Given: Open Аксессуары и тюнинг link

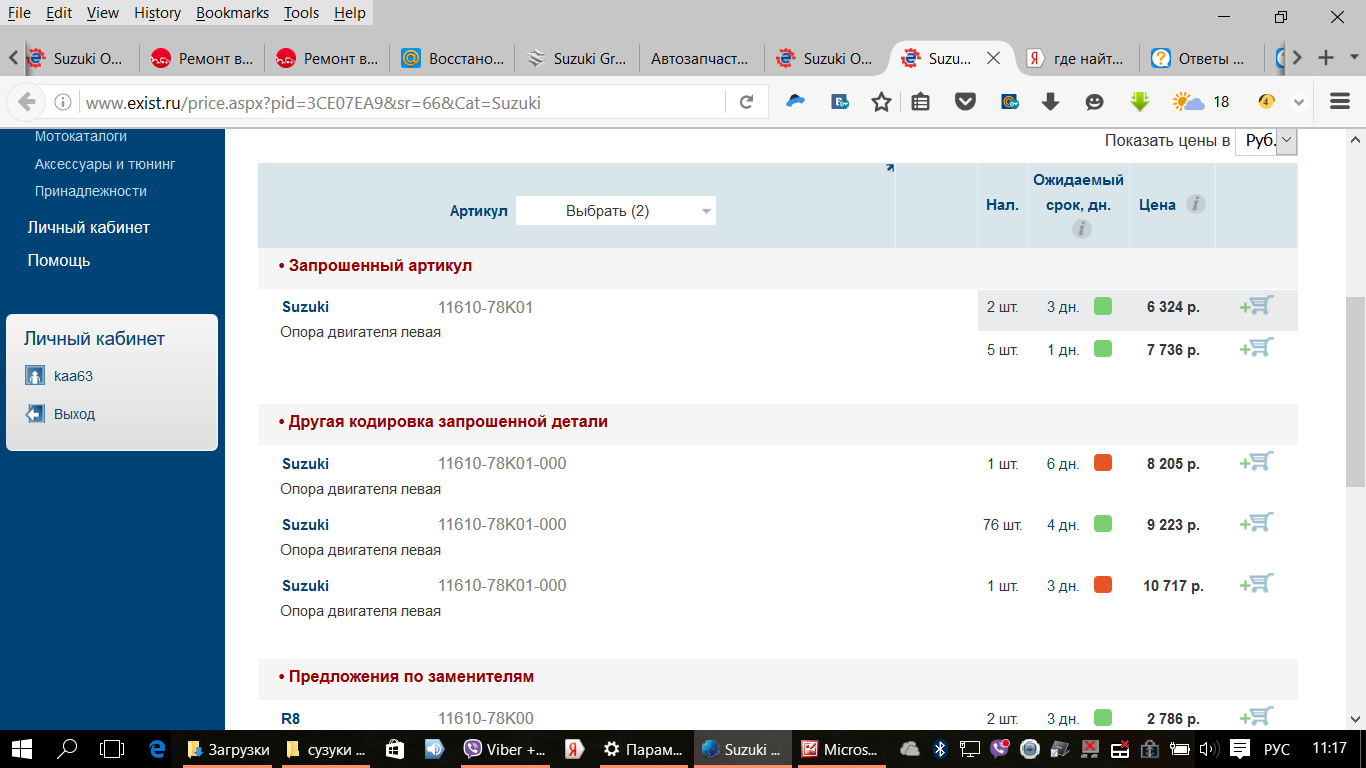Looking at the screenshot, I should tap(105, 164).
